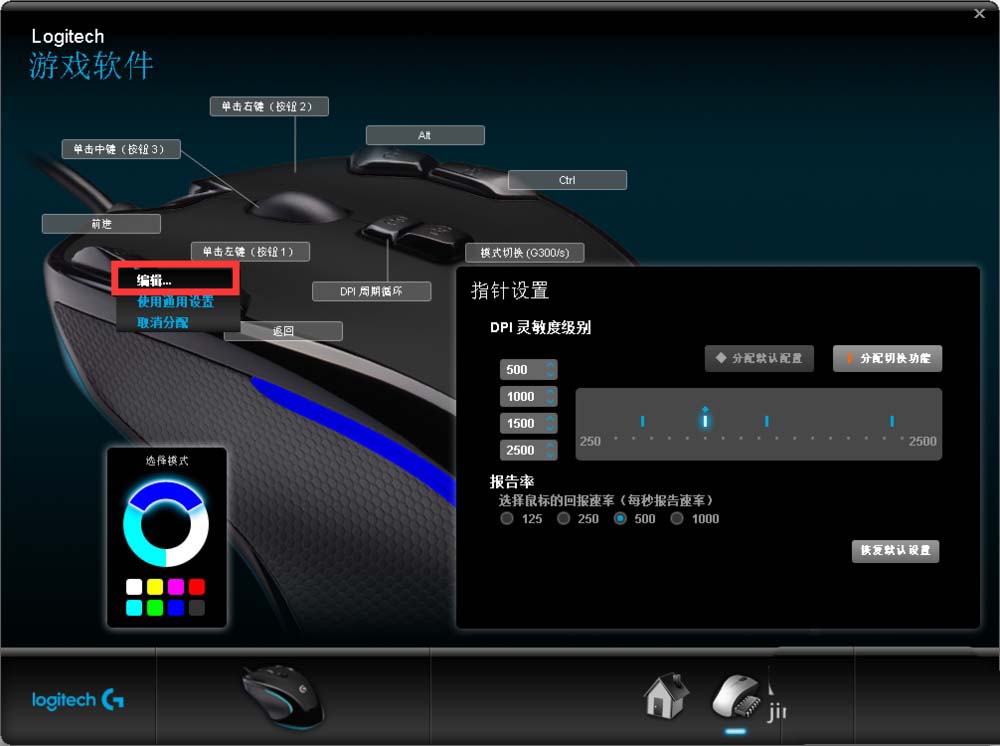Click the 分配切换功能 button
Image resolution: width=1000 pixels, height=746 pixels.
coord(887,358)
